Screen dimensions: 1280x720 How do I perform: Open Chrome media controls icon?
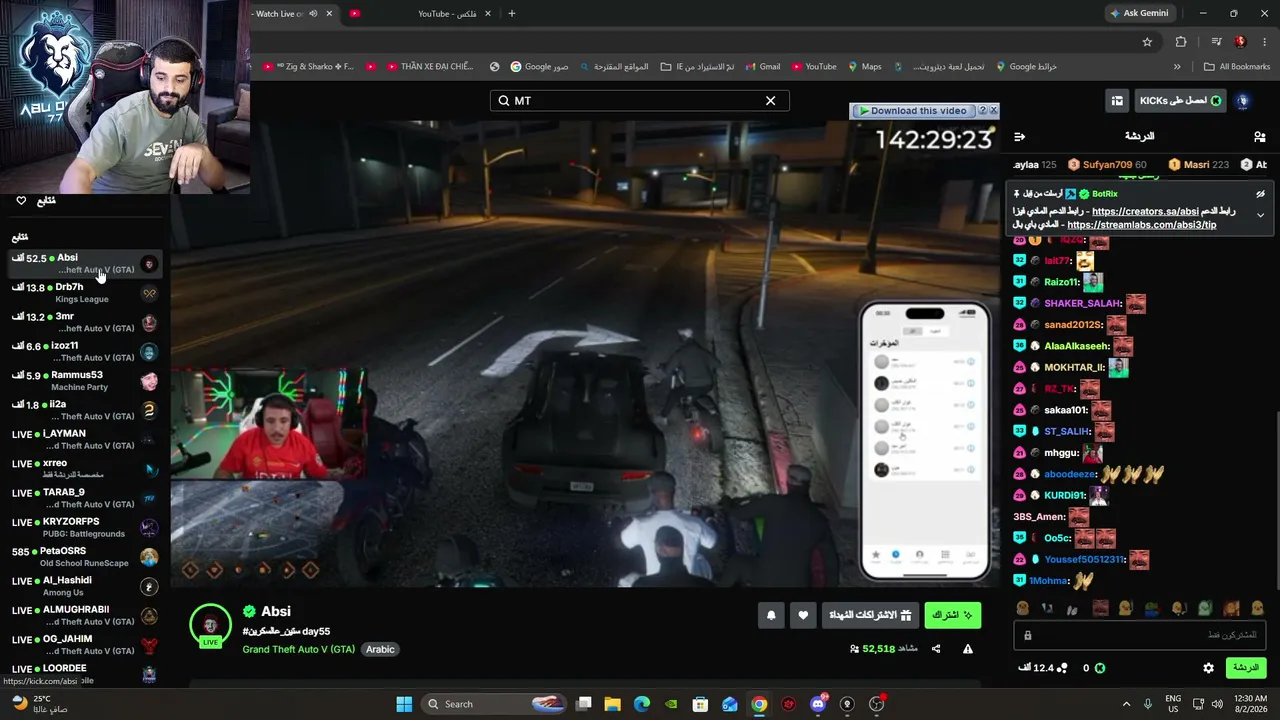pos(1216,42)
